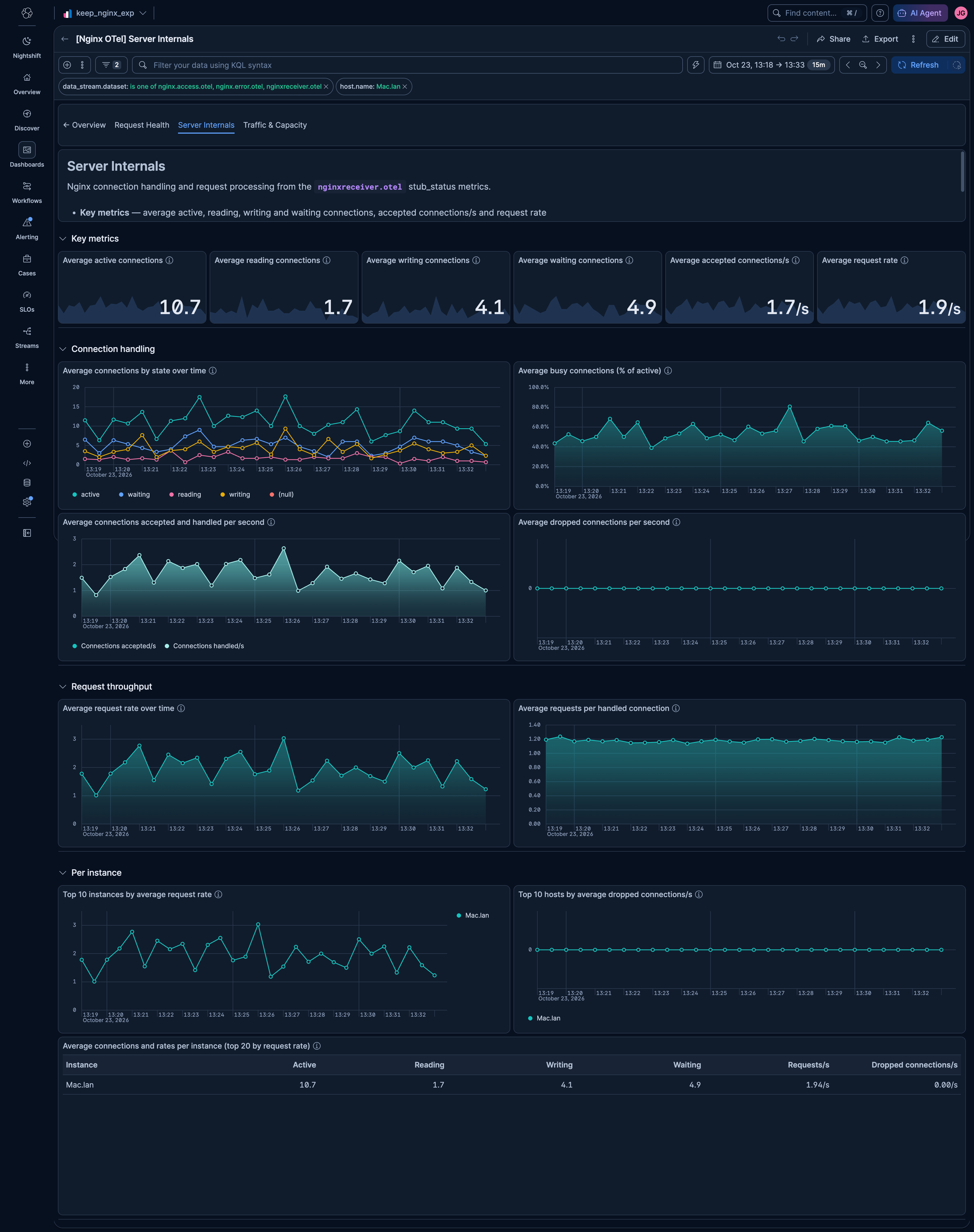This screenshot has height=1232, width=974.
Task: Switch to the Request Health tab
Action: click(142, 125)
